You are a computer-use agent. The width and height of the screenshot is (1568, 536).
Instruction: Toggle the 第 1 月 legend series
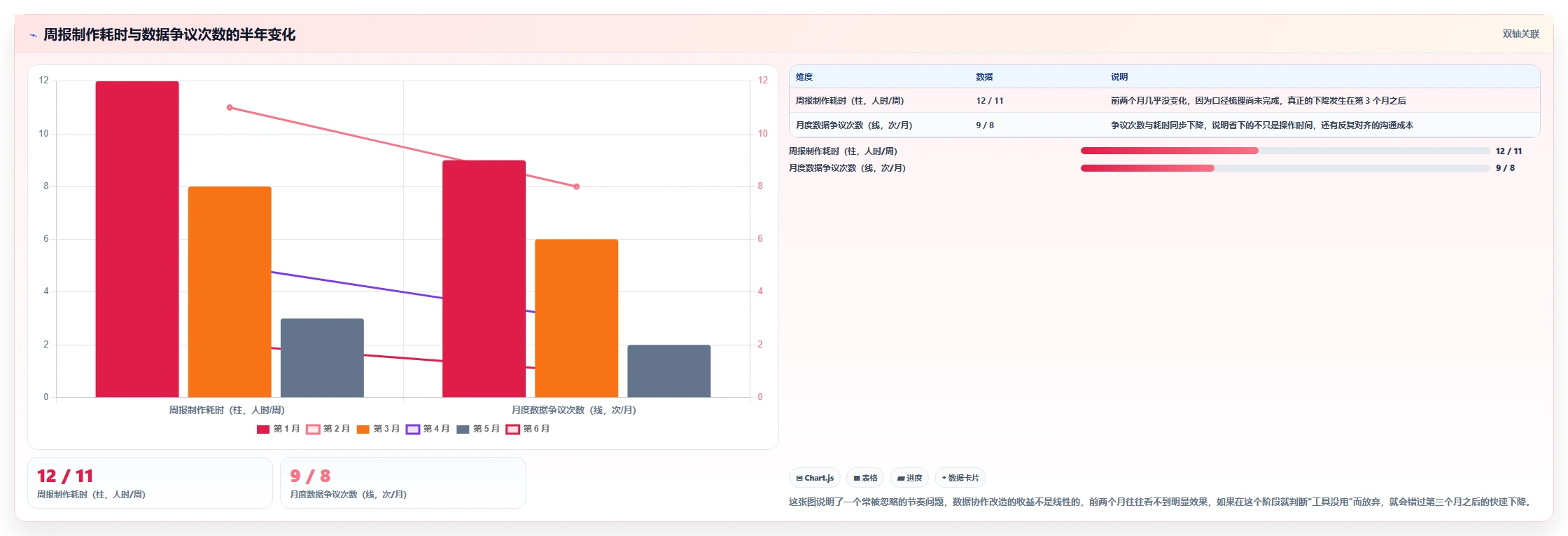click(x=278, y=429)
